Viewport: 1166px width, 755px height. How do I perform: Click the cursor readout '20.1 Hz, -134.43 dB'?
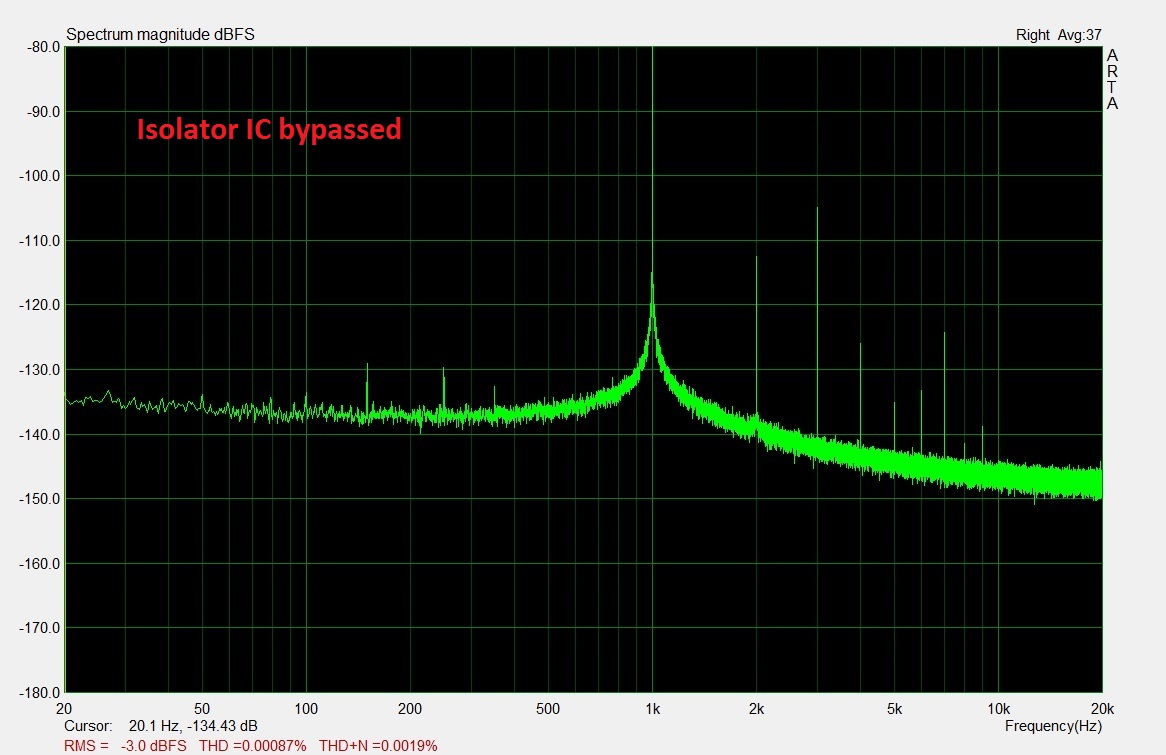pos(193,726)
